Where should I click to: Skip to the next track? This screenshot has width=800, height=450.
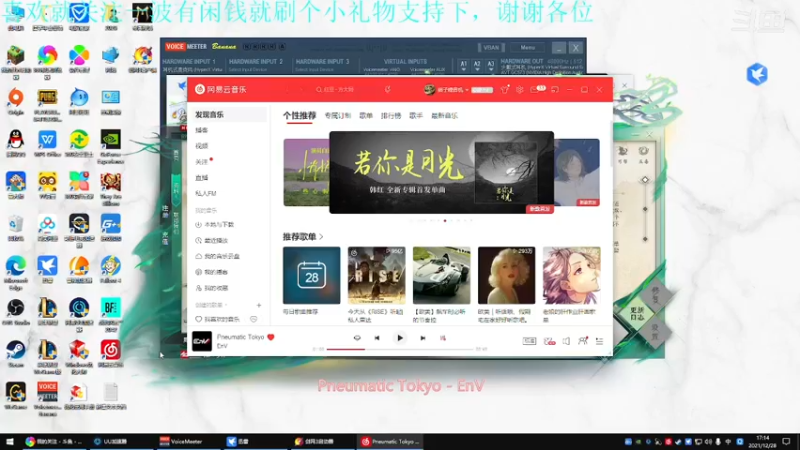pos(422,338)
